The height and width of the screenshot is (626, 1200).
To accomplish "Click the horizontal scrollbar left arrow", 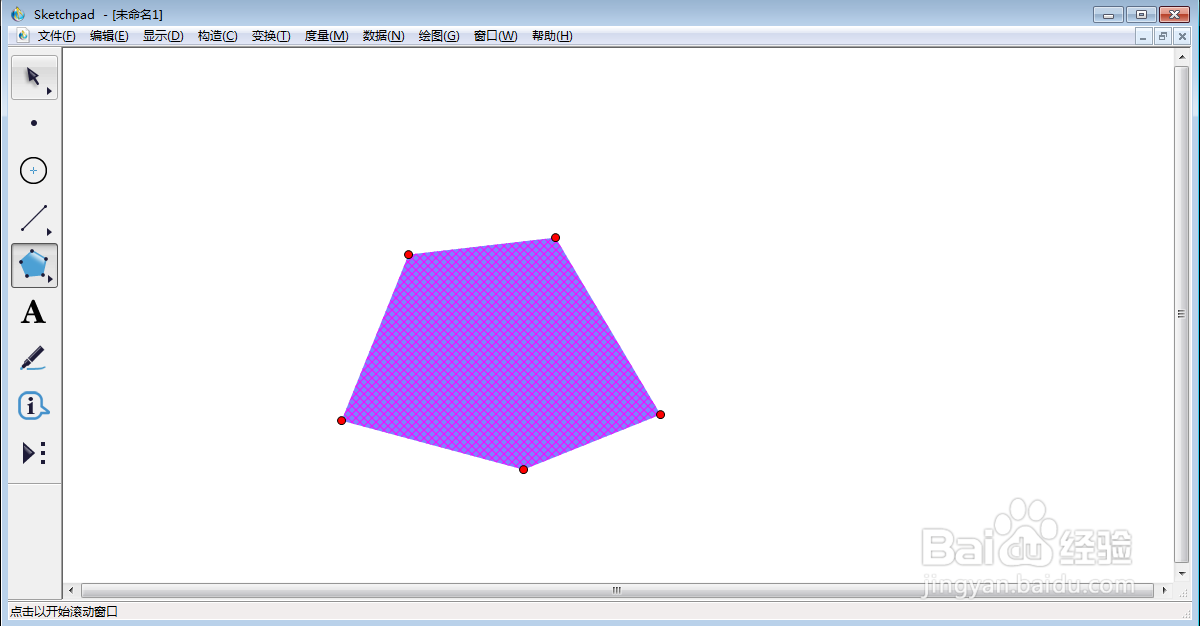I will click(x=70, y=591).
